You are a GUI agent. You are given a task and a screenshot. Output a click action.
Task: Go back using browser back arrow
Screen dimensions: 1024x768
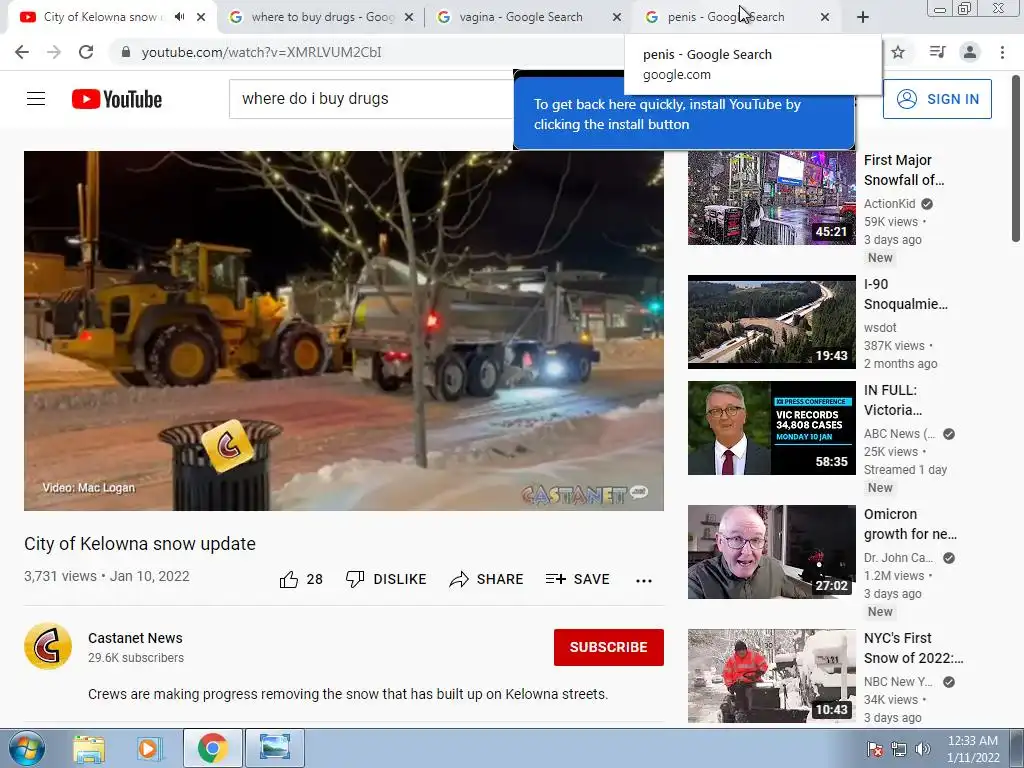(22, 52)
